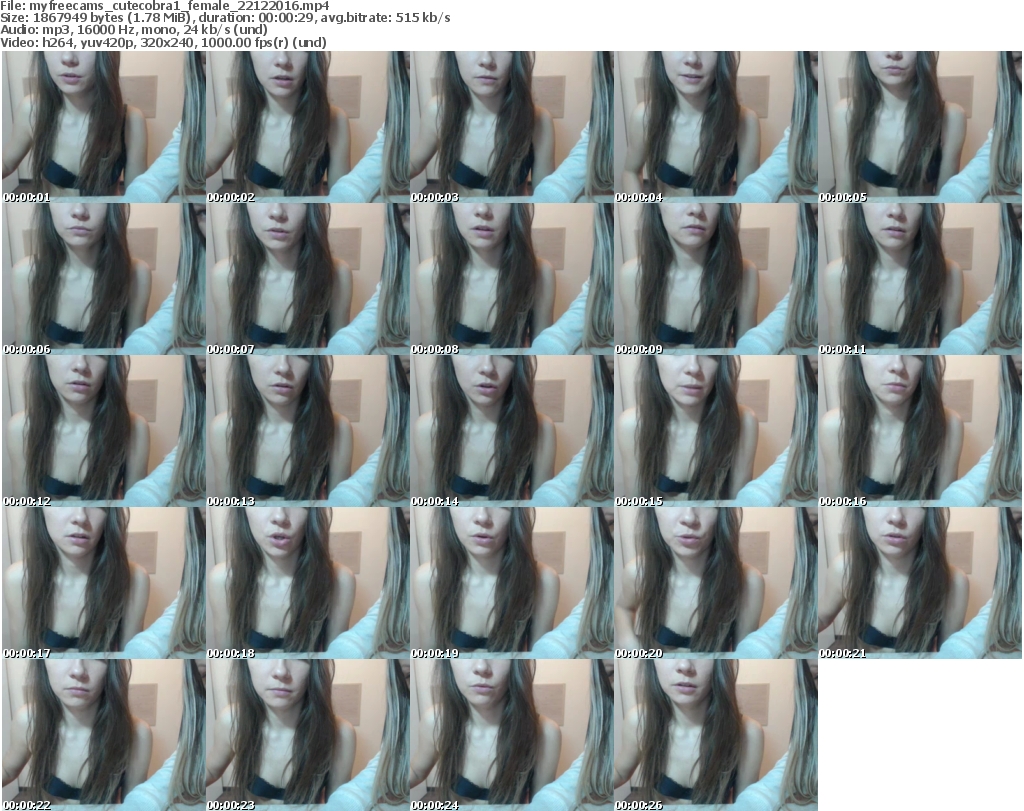The image size is (1024, 811).
Task: Click the thumbnail labeled 00:00:11
Action: 919,279
